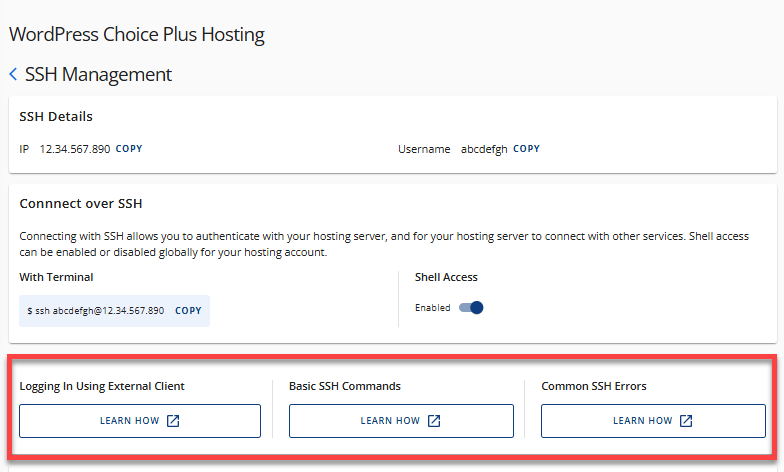Click external-link icon under Basic SSH Commands

point(434,421)
